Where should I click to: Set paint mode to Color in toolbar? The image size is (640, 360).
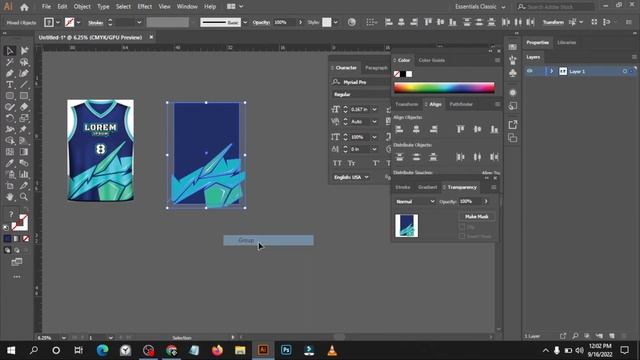click(8, 239)
